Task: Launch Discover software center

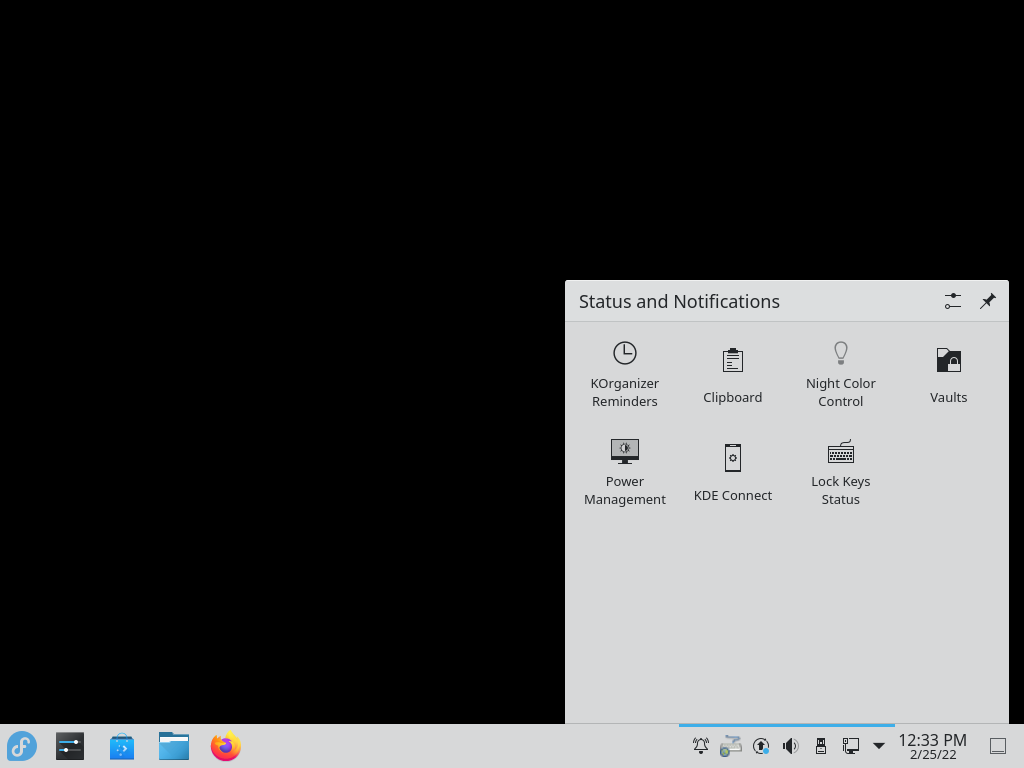Action: tap(121, 746)
